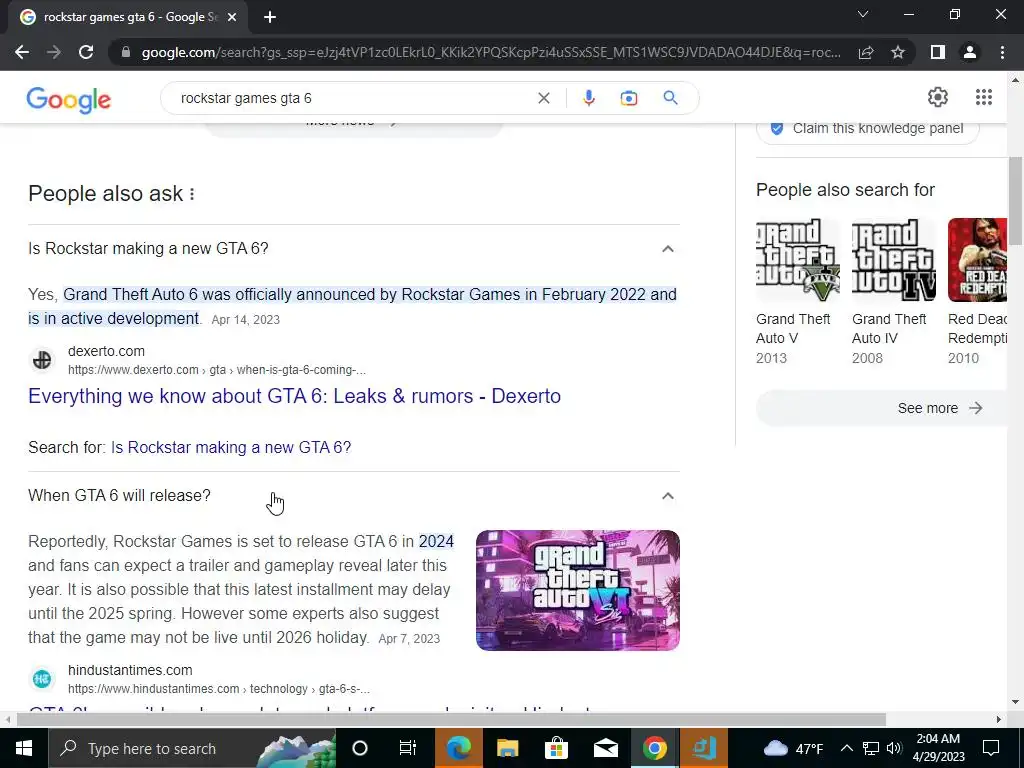The image size is (1024, 768).
Task: Open Mail app from taskbar
Action: pyautogui.click(x=605, y=748)
